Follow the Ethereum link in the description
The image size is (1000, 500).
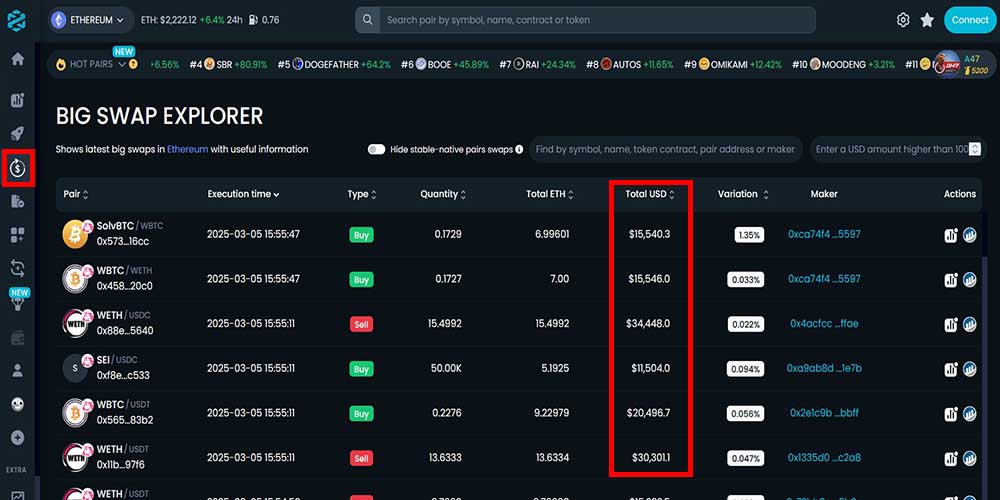[188, 149]
